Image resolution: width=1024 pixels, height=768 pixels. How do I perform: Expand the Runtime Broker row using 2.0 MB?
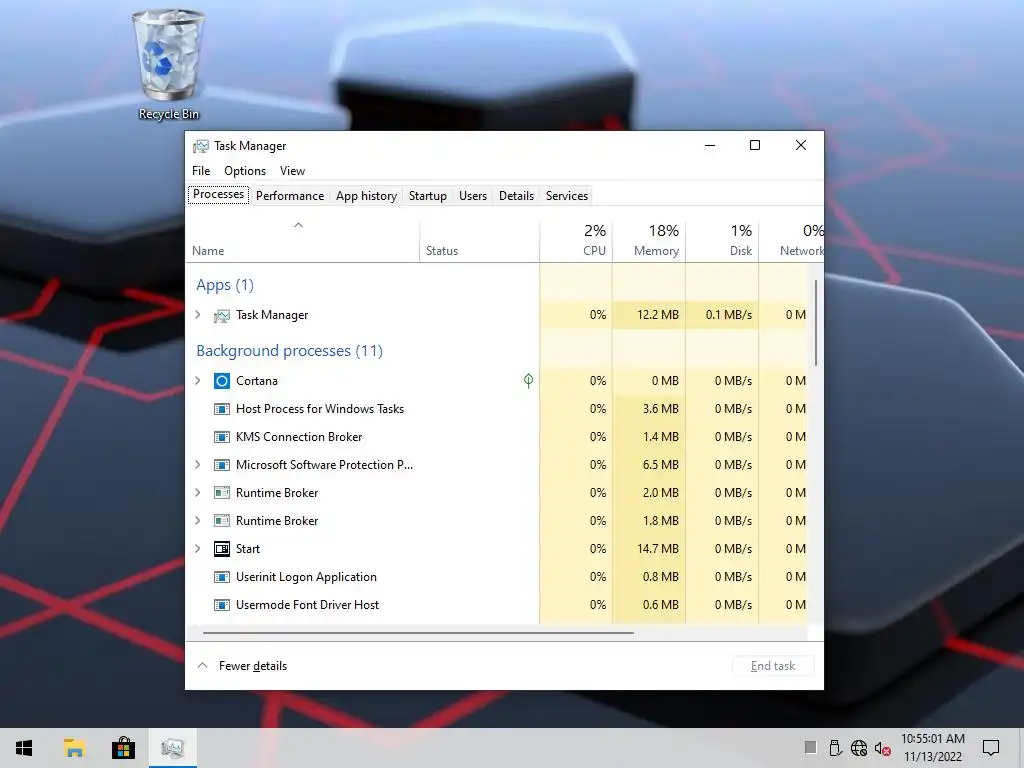click(198, 492)
